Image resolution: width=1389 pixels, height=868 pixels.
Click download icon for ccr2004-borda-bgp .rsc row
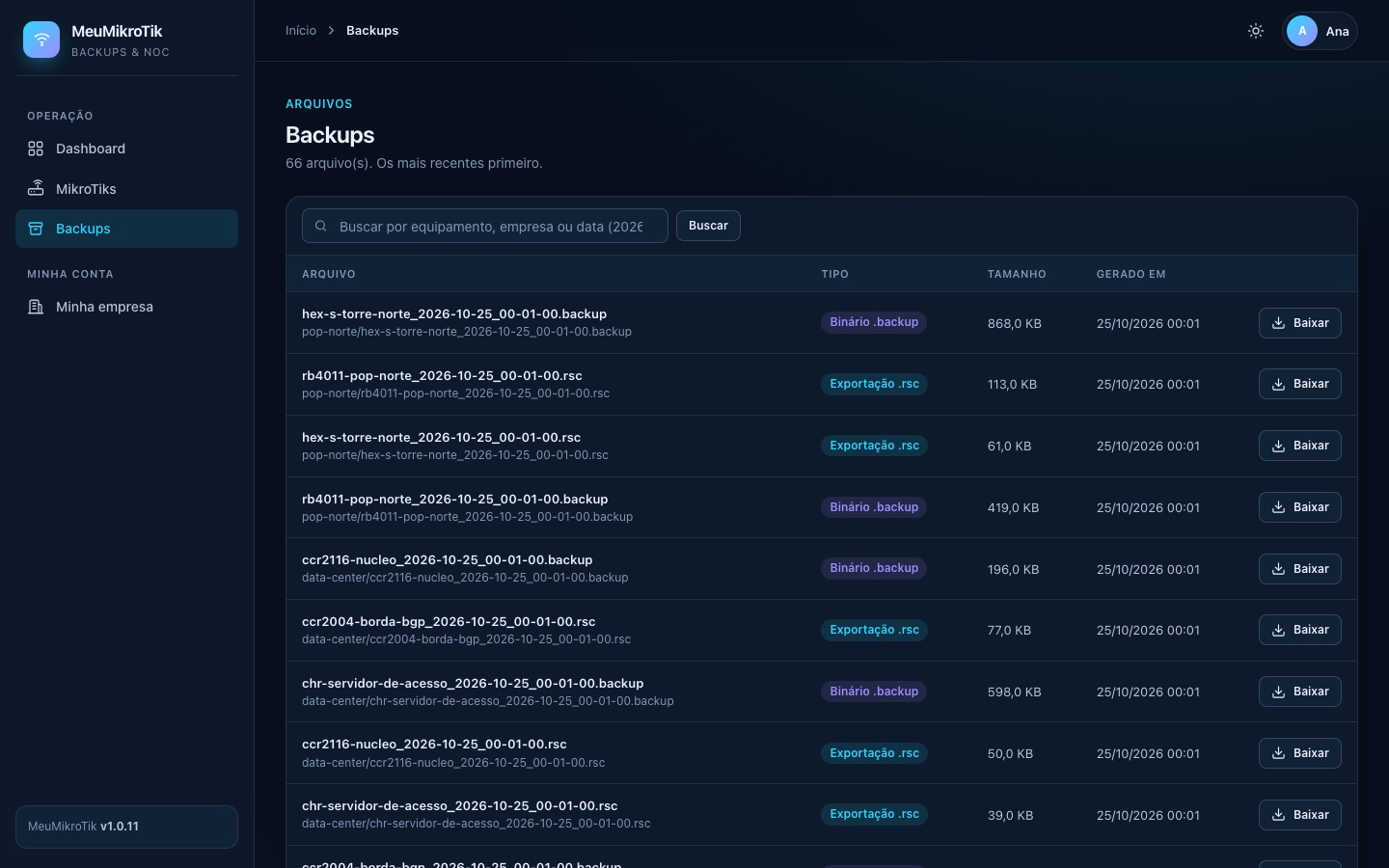pos(1278,630)
